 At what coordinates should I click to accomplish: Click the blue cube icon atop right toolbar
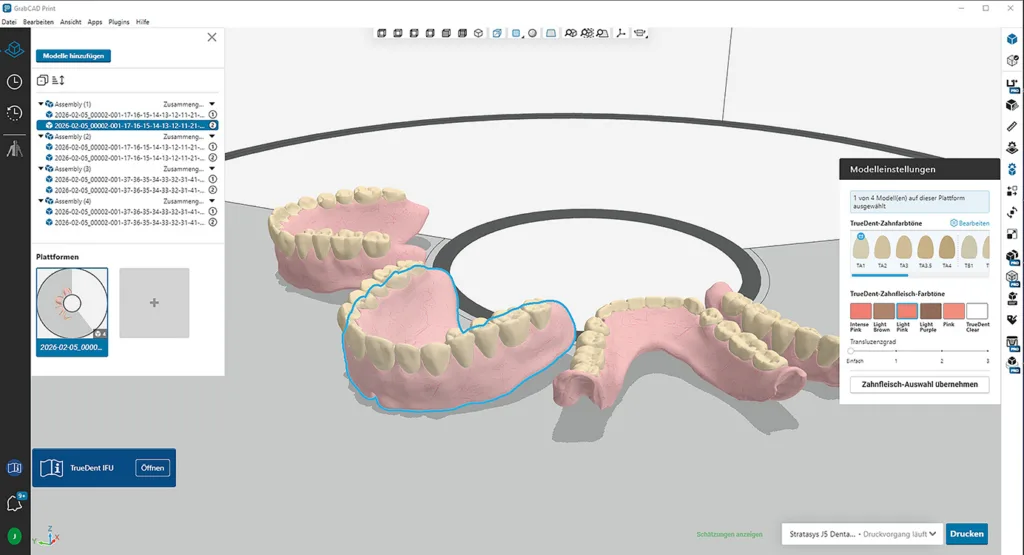(x=1012, y=40)
